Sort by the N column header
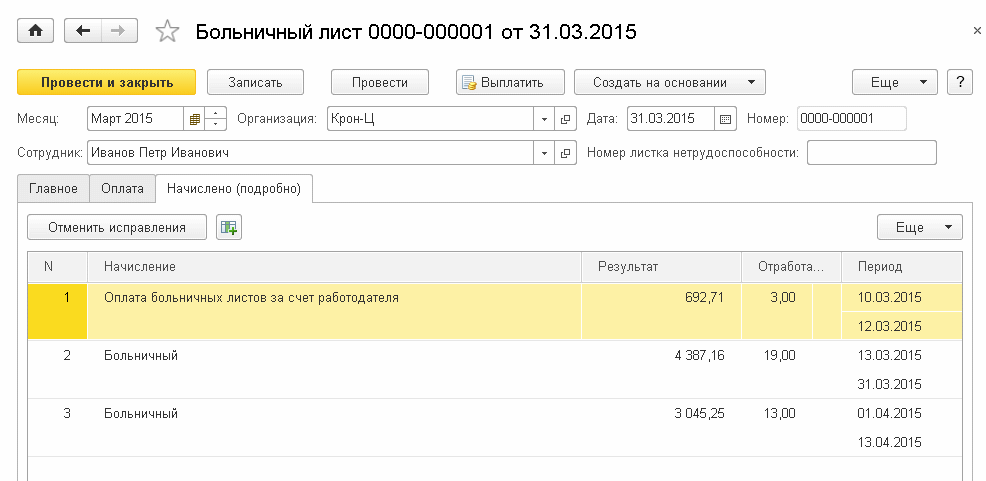986x481 pixels. 57,267
